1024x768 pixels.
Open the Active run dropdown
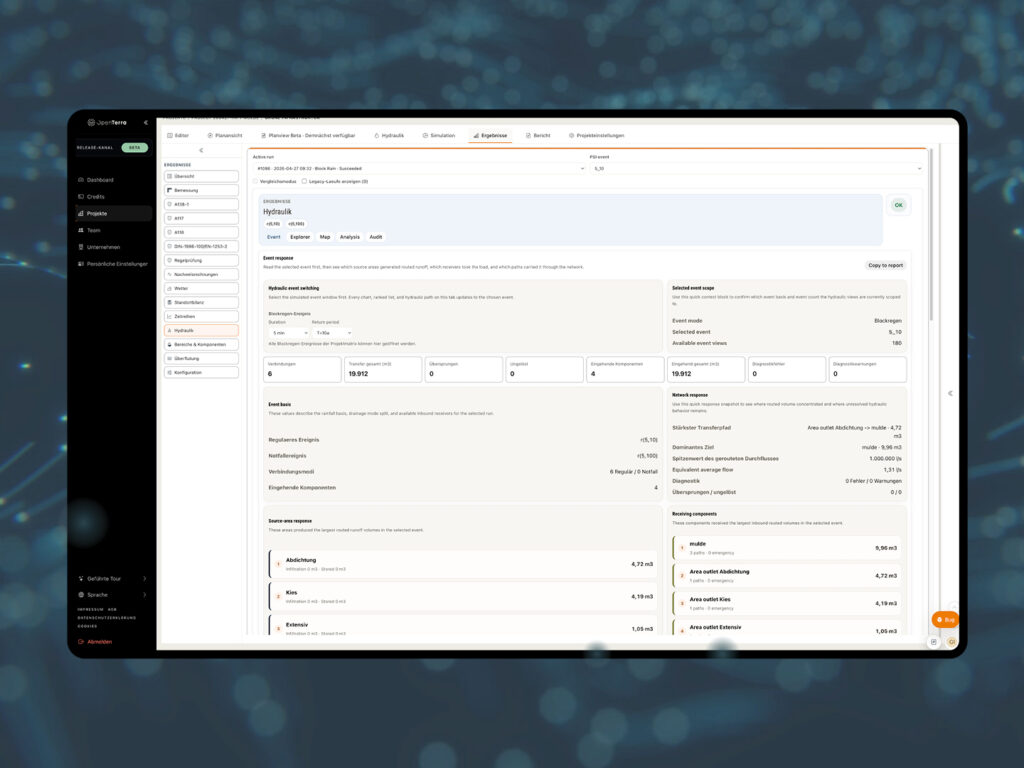(419, 168)
